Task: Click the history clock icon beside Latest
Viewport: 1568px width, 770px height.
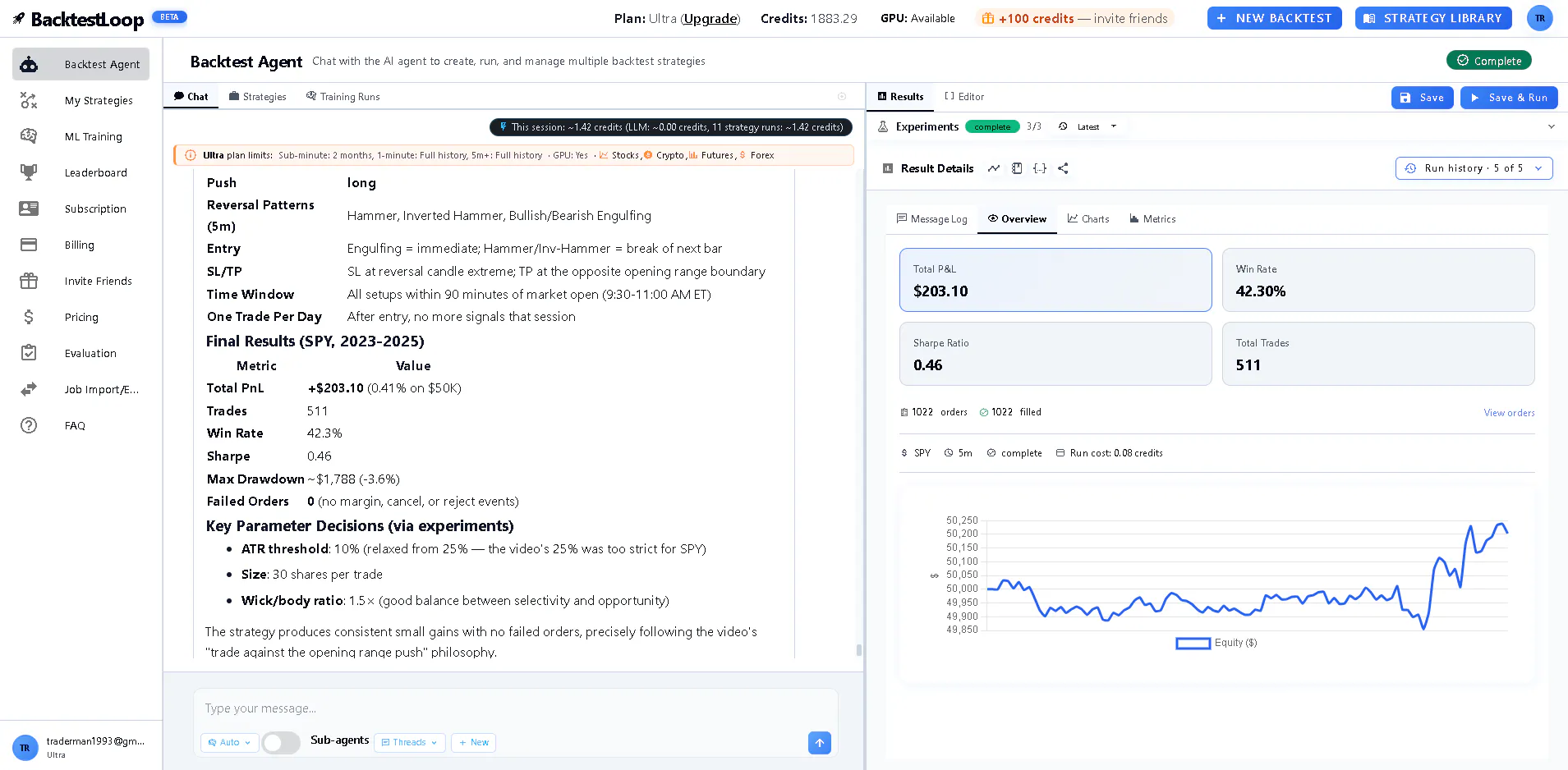Action: [1063, 126]
